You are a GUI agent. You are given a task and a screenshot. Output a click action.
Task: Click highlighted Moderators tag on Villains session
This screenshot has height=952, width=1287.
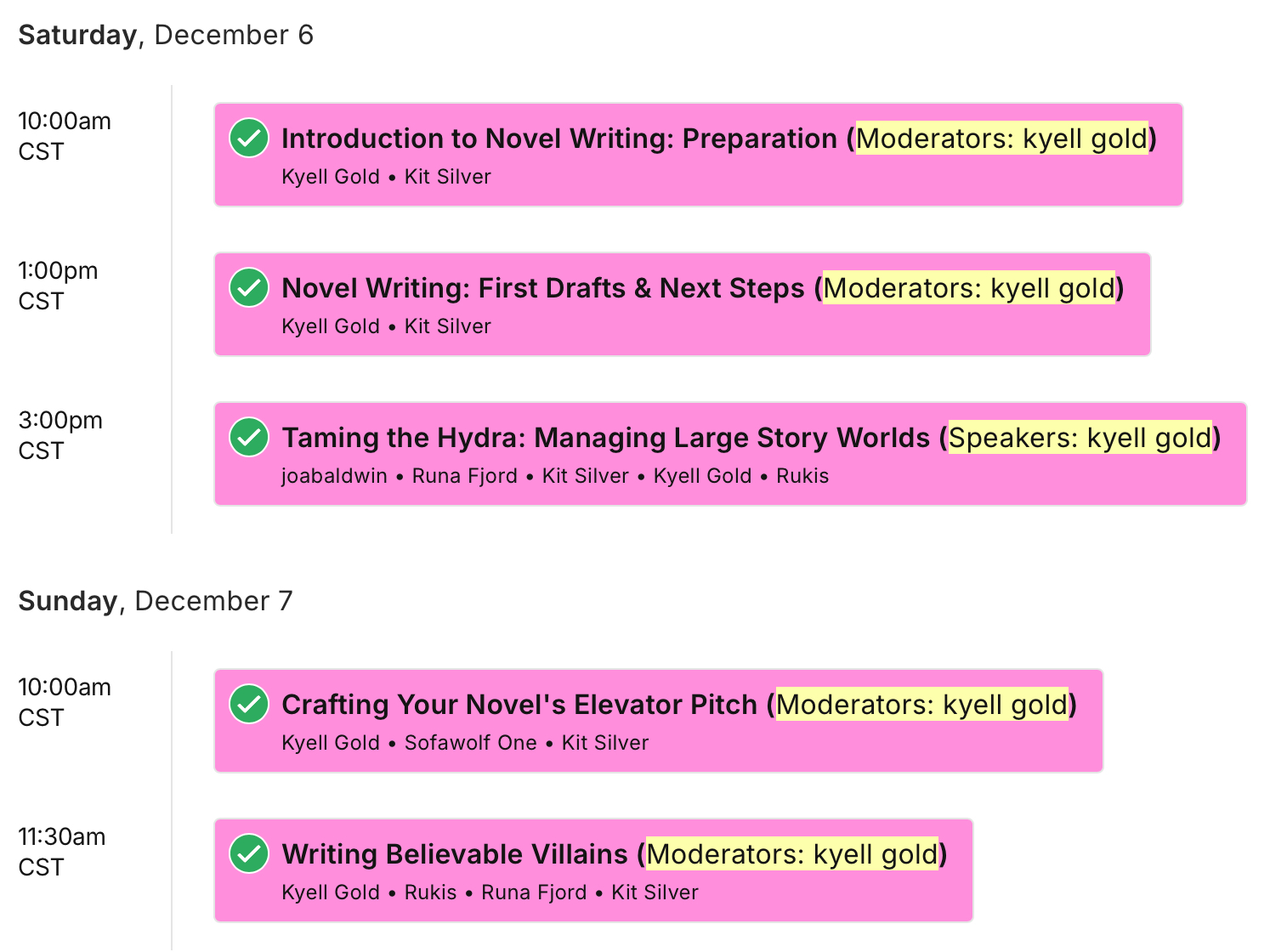click(791, 854)
